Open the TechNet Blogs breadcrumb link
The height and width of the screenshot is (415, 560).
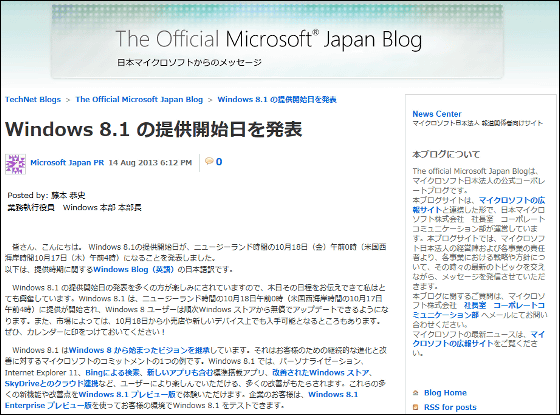click(33, 100)
